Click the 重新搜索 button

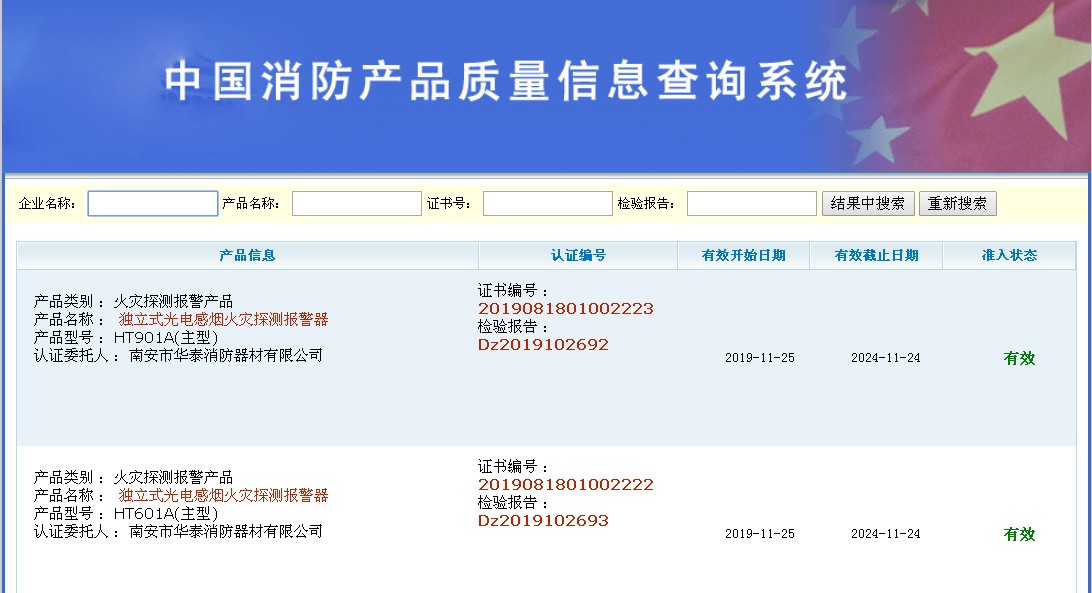coord(958,203)
